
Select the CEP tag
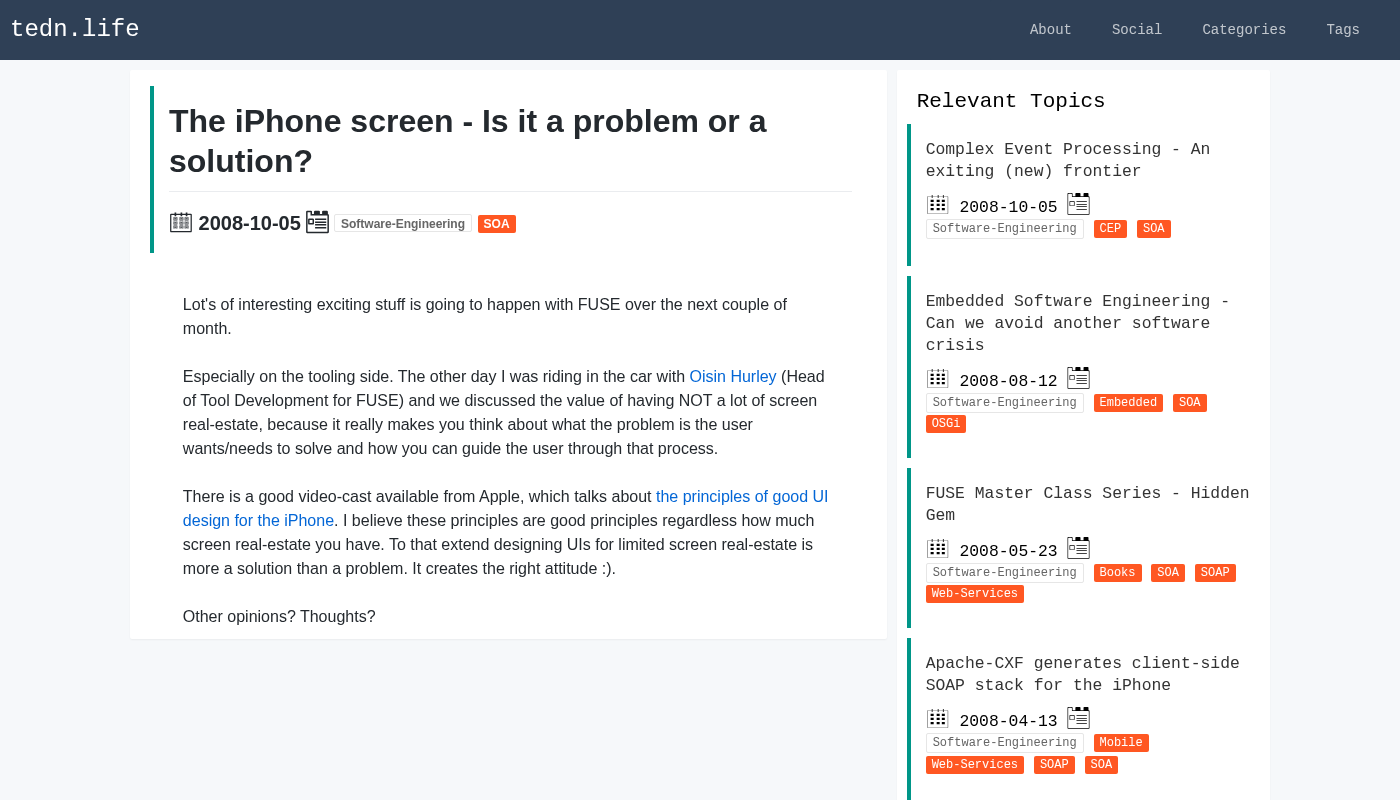pos(1110,229)
